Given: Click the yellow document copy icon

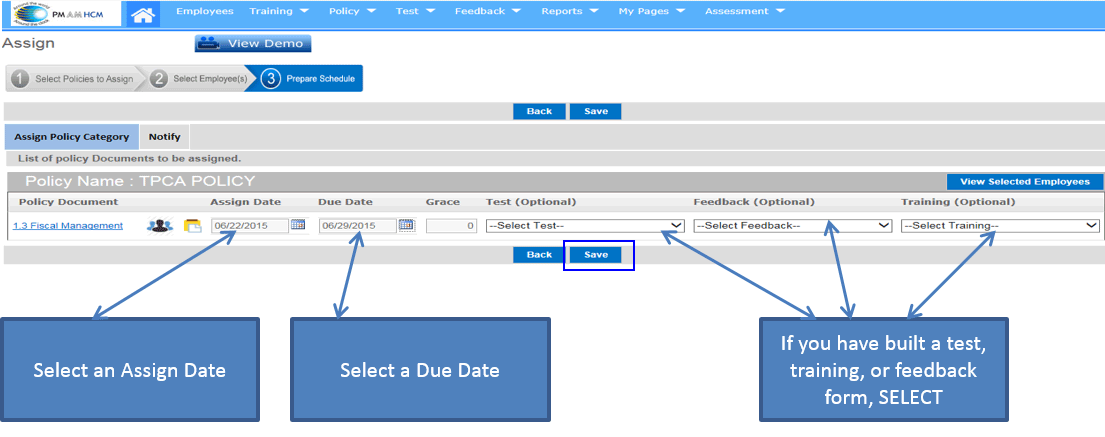Looking at the screenshot, I should [x=192, y=226].
